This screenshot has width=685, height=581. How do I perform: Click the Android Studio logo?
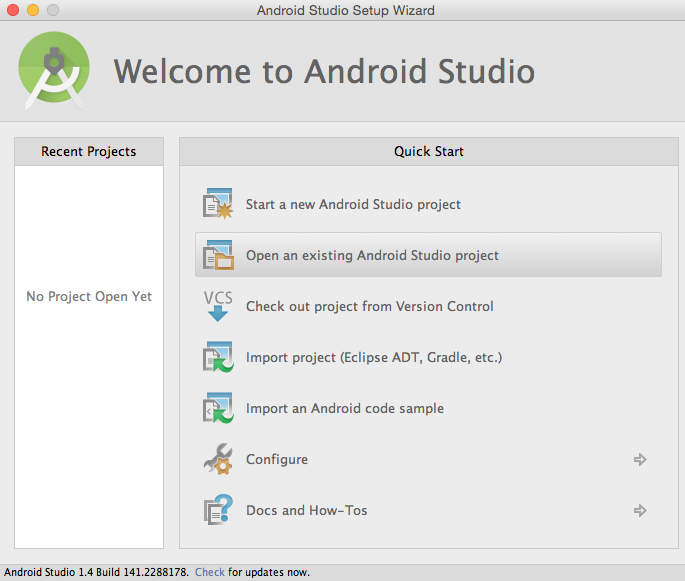point(54,70)
